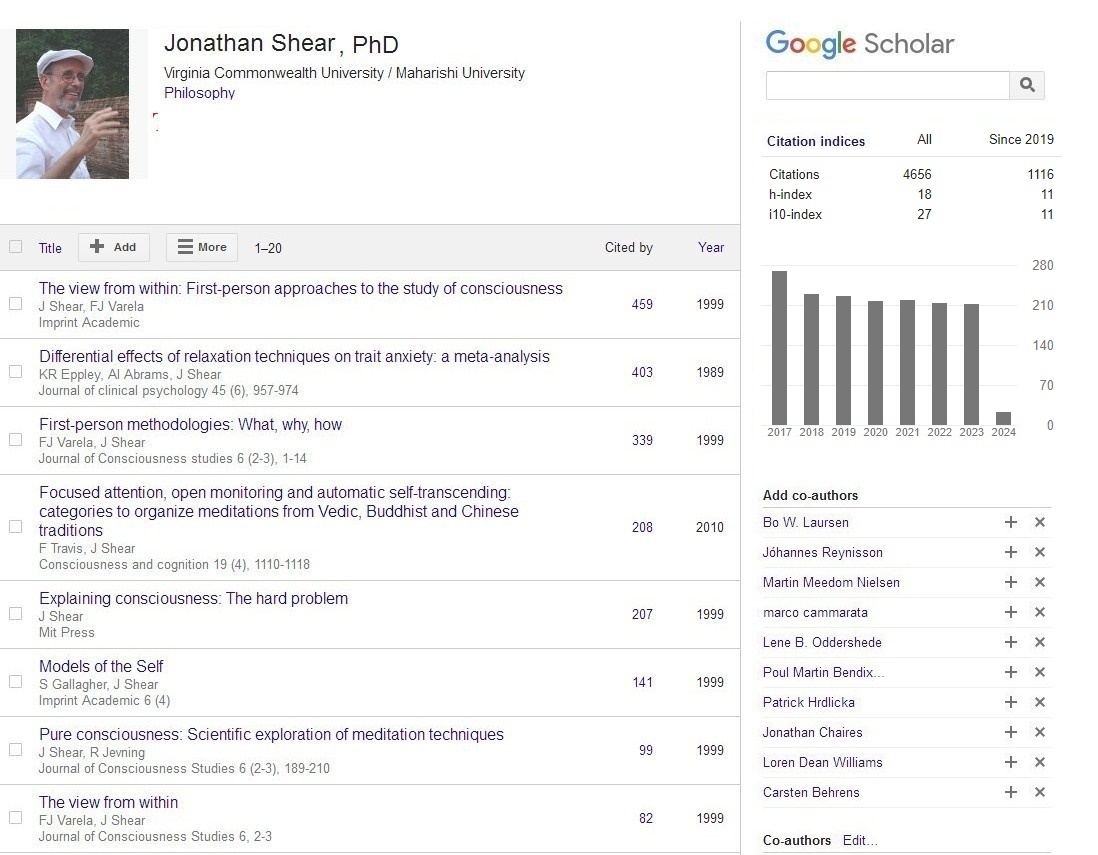Dismiss Patrick Hrdlicka co-author suggestion

(x=1039, y=702)
